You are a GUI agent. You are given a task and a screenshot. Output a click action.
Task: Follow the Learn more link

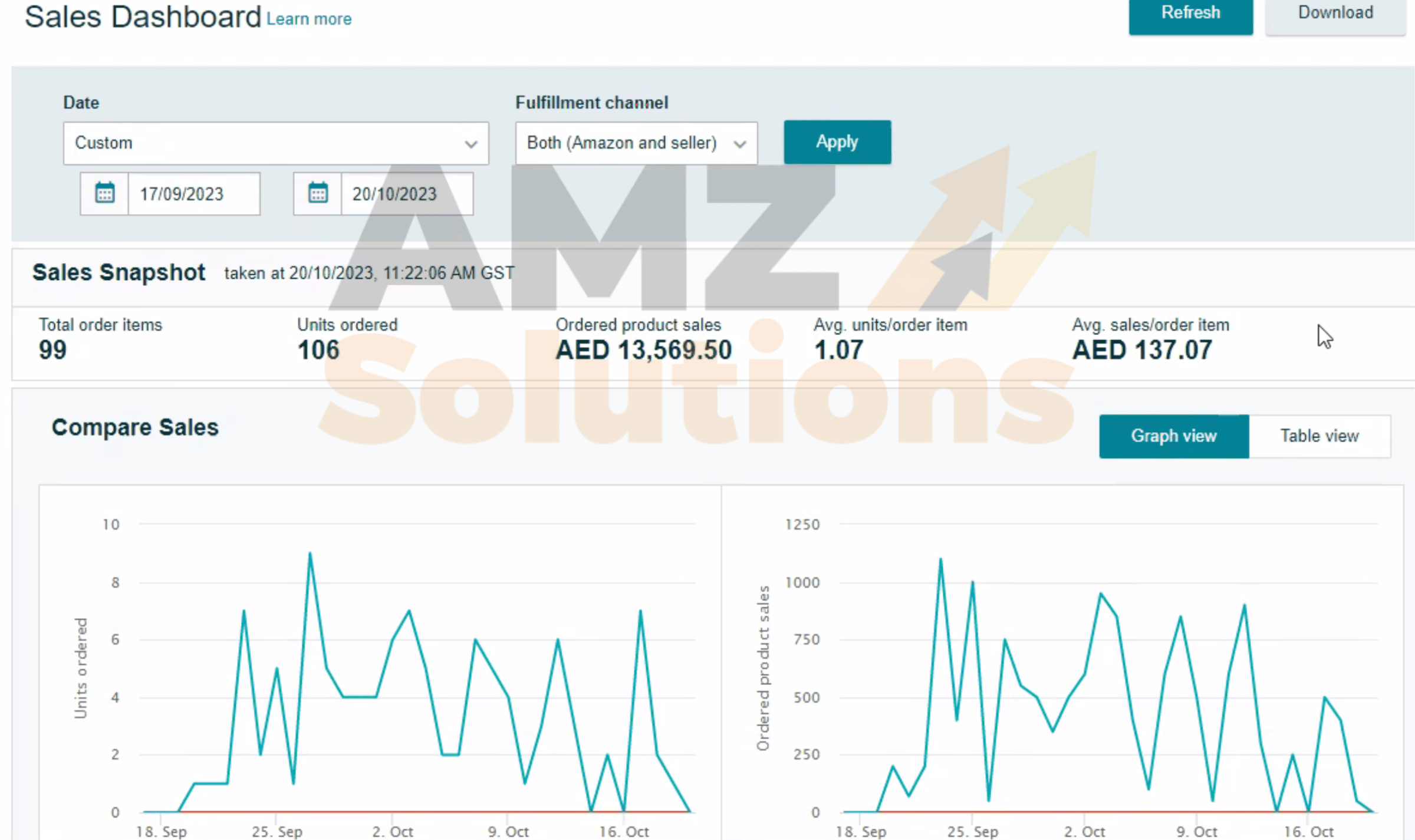point(308,19)
